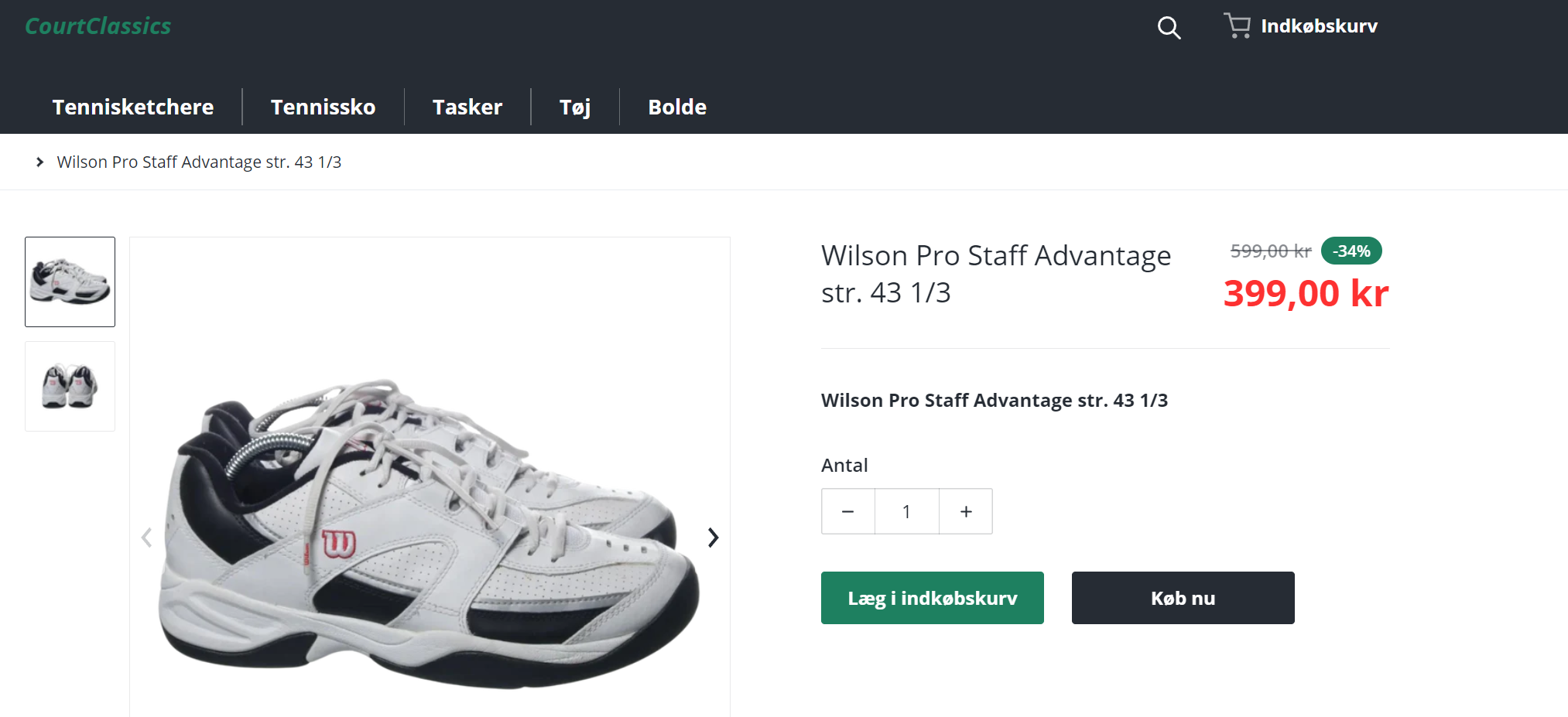Click the Køb nu button
This screenshot has height=717, width=1568.
[1183, 598]
